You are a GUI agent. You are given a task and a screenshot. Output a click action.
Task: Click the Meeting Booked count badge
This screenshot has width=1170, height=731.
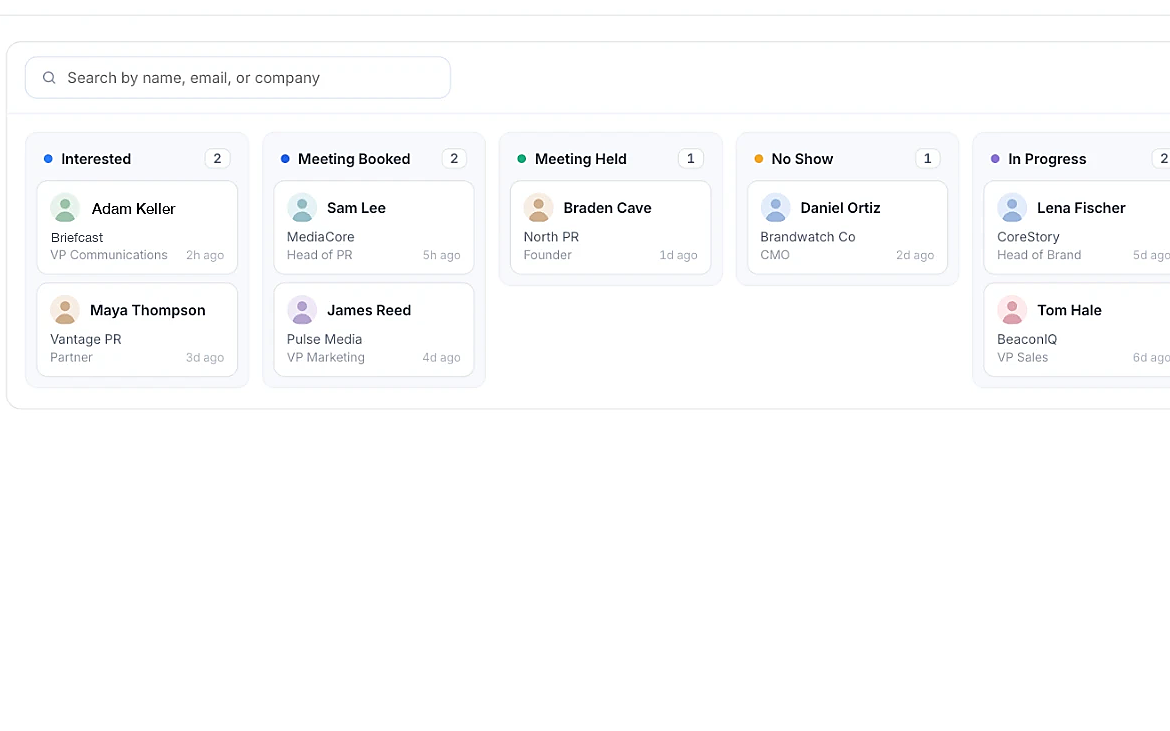pos(454,158)
